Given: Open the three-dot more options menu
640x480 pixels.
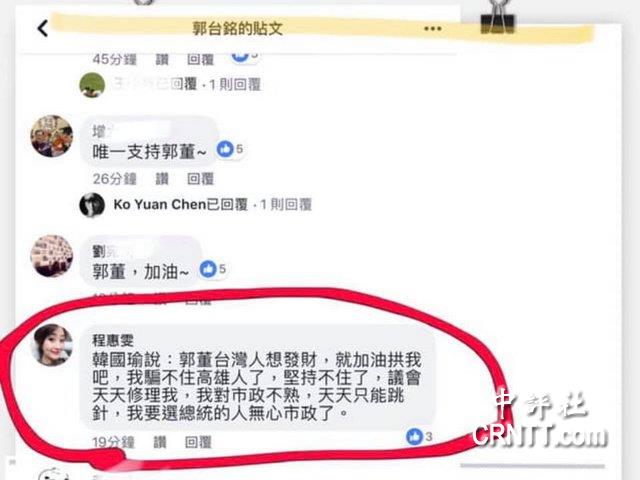Looking at the screenshot, I should coord(433,29).
